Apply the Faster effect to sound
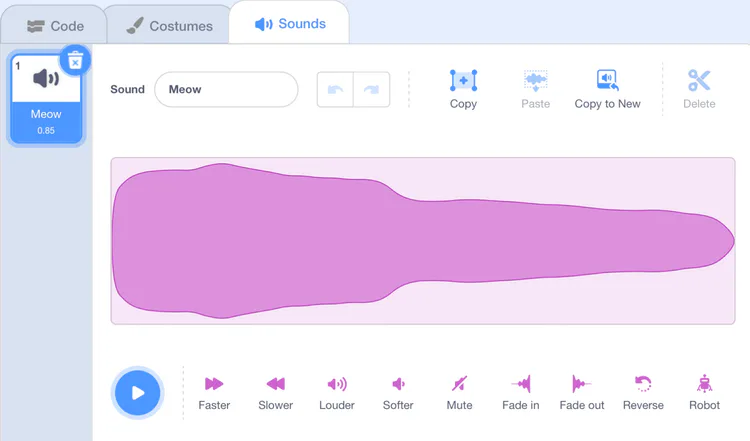This screenshot has height=441, width=750. 214,391
